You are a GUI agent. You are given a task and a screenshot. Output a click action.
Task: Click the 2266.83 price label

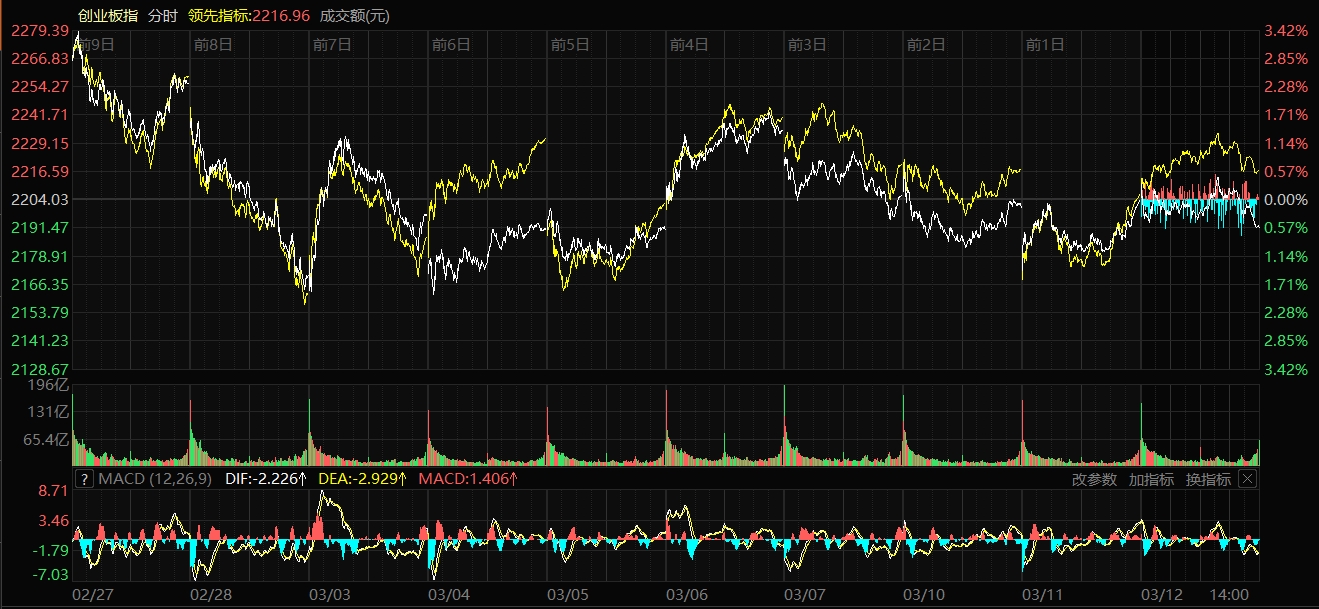40,59
